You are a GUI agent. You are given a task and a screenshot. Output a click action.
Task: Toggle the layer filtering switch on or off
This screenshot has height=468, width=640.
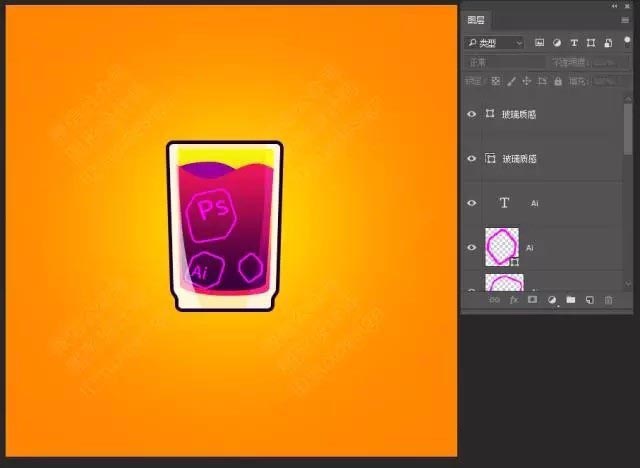pos(627,41)
